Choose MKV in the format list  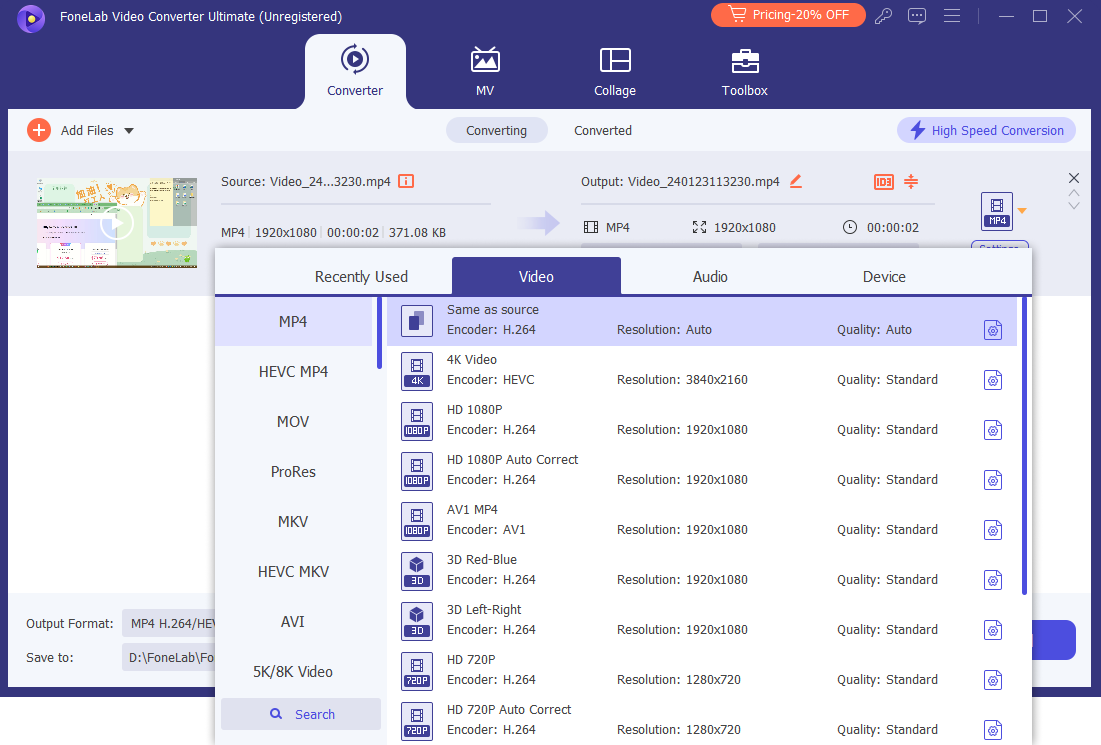tap(293, 521)
